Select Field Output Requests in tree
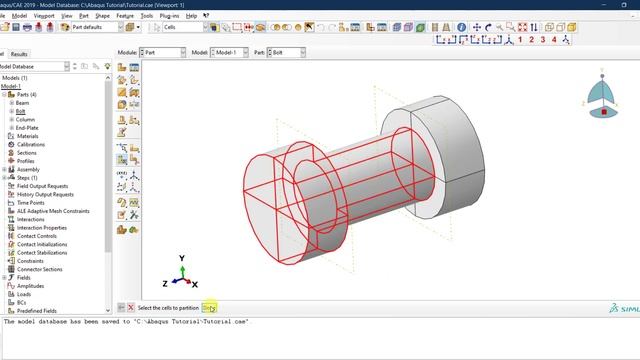This screenshot has width=640, height=360. point(42,186)
